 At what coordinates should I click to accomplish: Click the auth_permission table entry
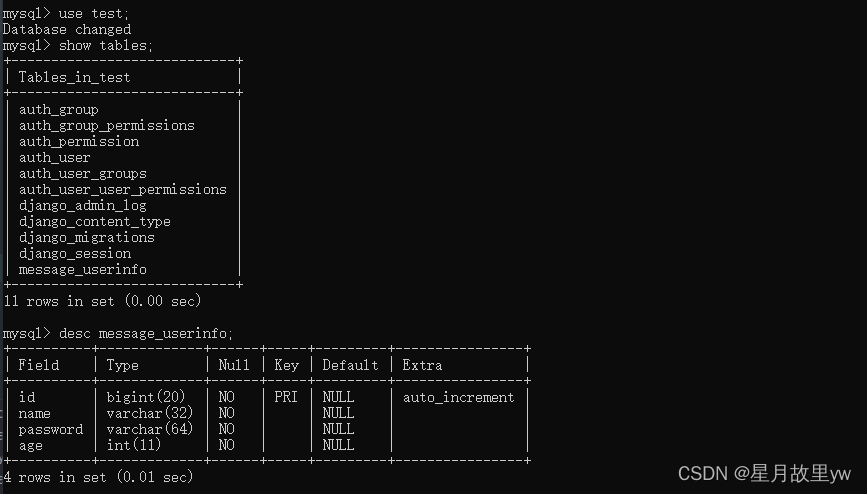[78, 141]
